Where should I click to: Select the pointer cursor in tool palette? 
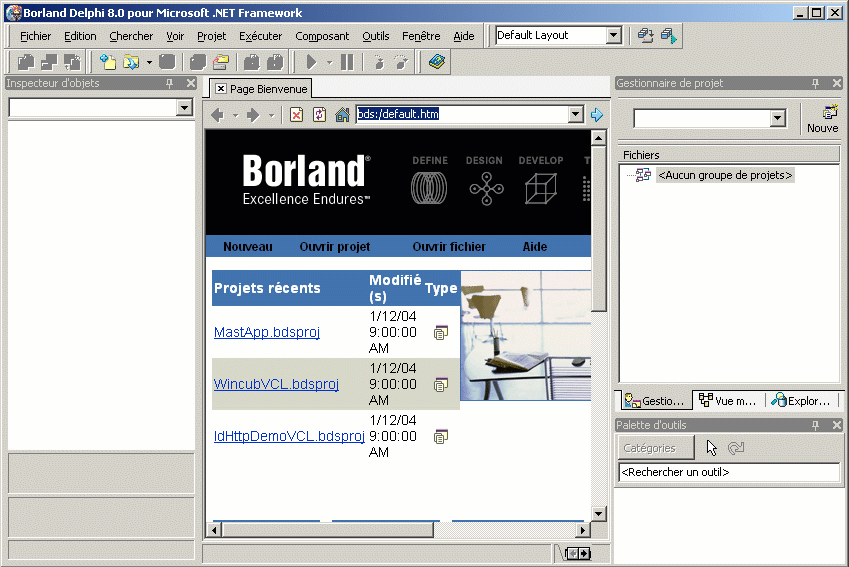click(x=711, y=448)
